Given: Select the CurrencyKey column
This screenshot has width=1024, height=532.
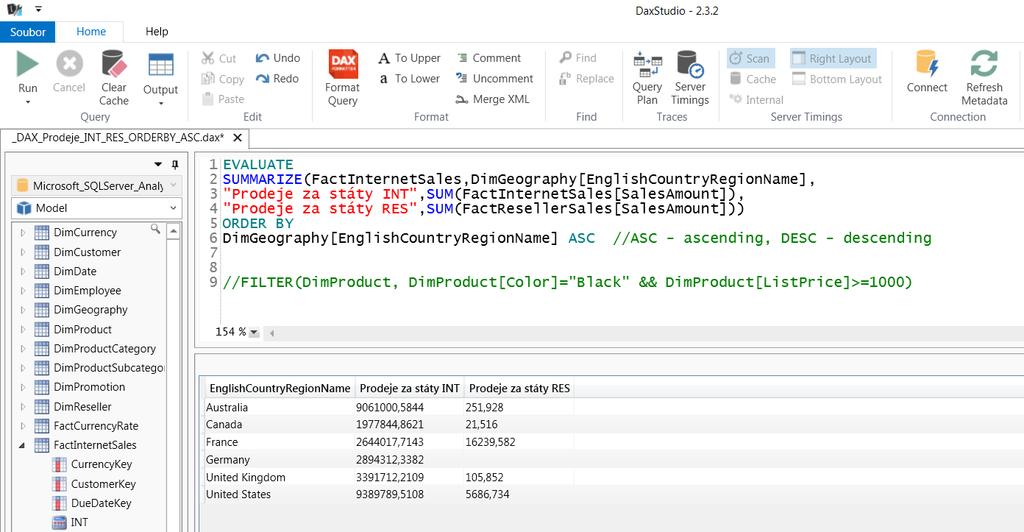Looking at the screenshot, I should pyautogui.click(x=101, y=464).
